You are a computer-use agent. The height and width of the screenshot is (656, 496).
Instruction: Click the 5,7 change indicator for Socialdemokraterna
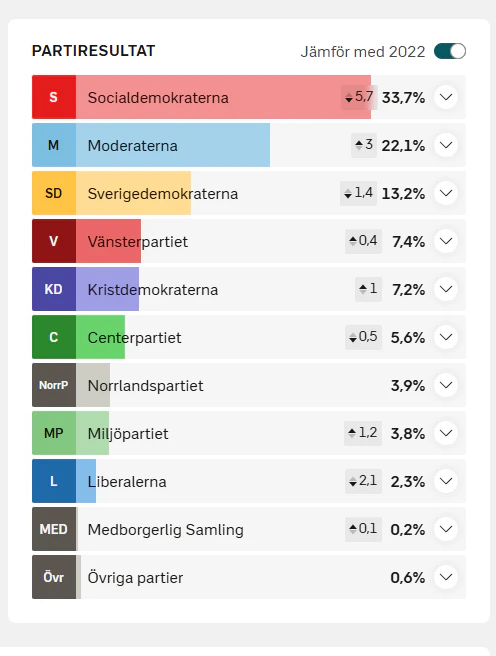(359, 97)
